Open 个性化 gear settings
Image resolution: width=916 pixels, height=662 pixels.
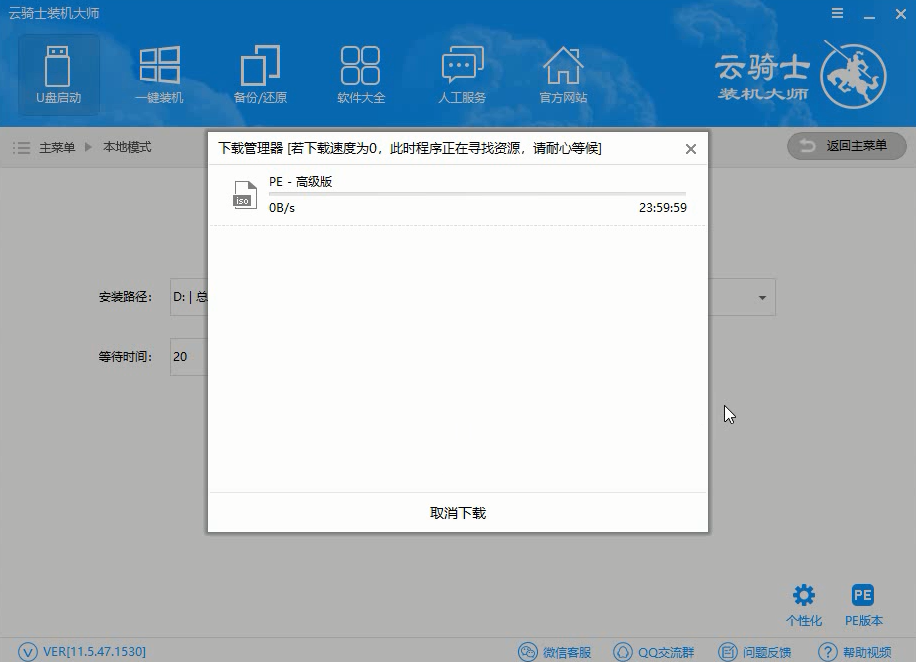point(804,605)
